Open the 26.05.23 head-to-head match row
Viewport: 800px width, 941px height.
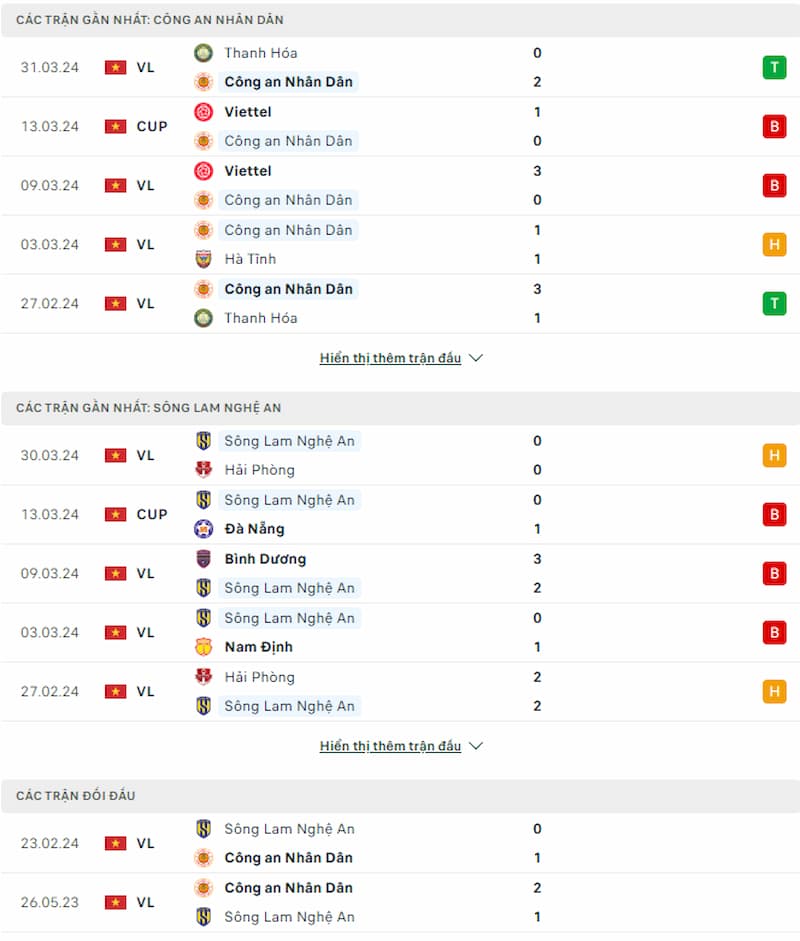click(x=400, y=902)
